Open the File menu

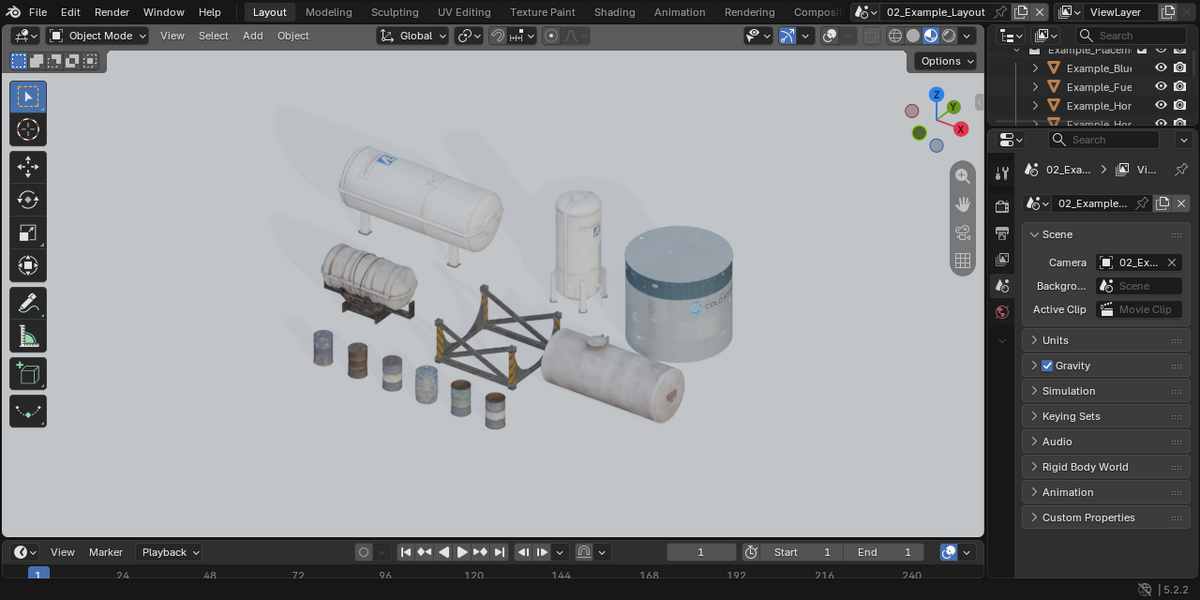(x=37, y=12)
